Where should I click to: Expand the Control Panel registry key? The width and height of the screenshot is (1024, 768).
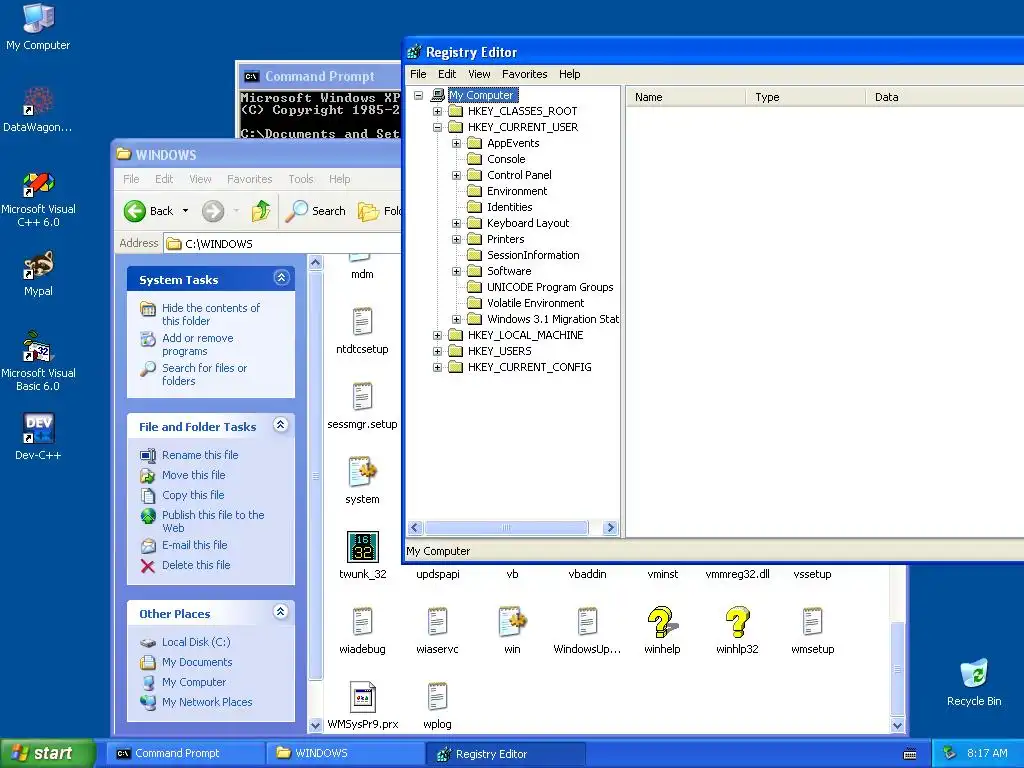pyautogui.click(x=456, y=175)
